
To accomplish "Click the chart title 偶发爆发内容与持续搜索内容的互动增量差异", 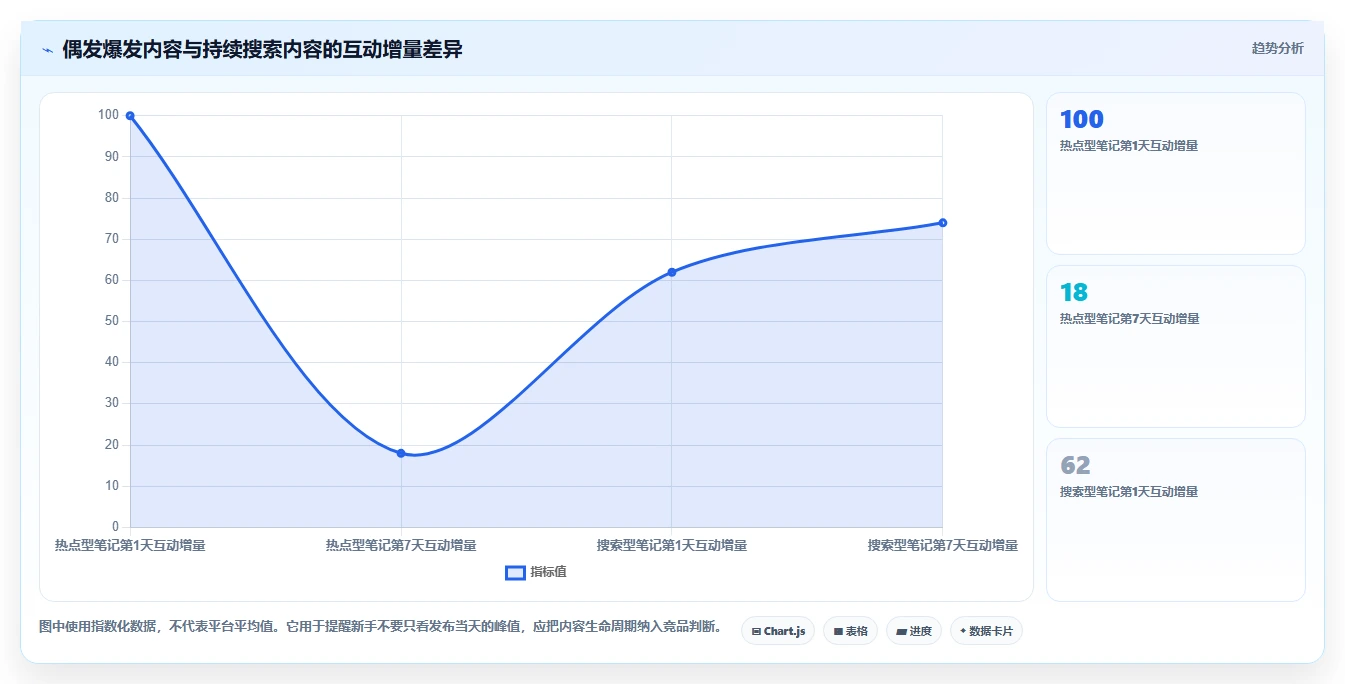I will click(x=262, y=49).
